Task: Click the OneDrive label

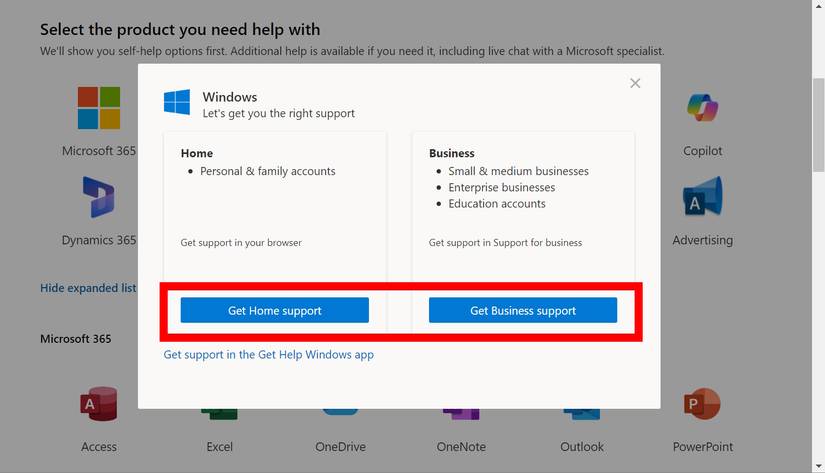Action: click(x=340, y=447)
